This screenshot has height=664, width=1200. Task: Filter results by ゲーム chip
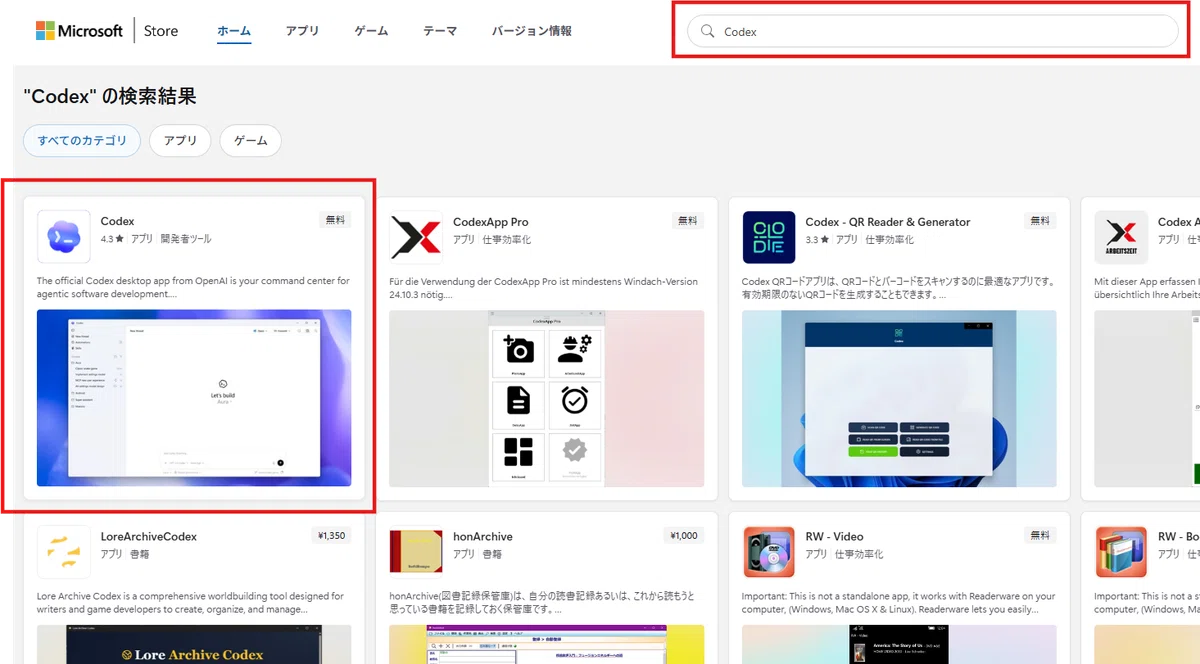[x=250, y=141]
